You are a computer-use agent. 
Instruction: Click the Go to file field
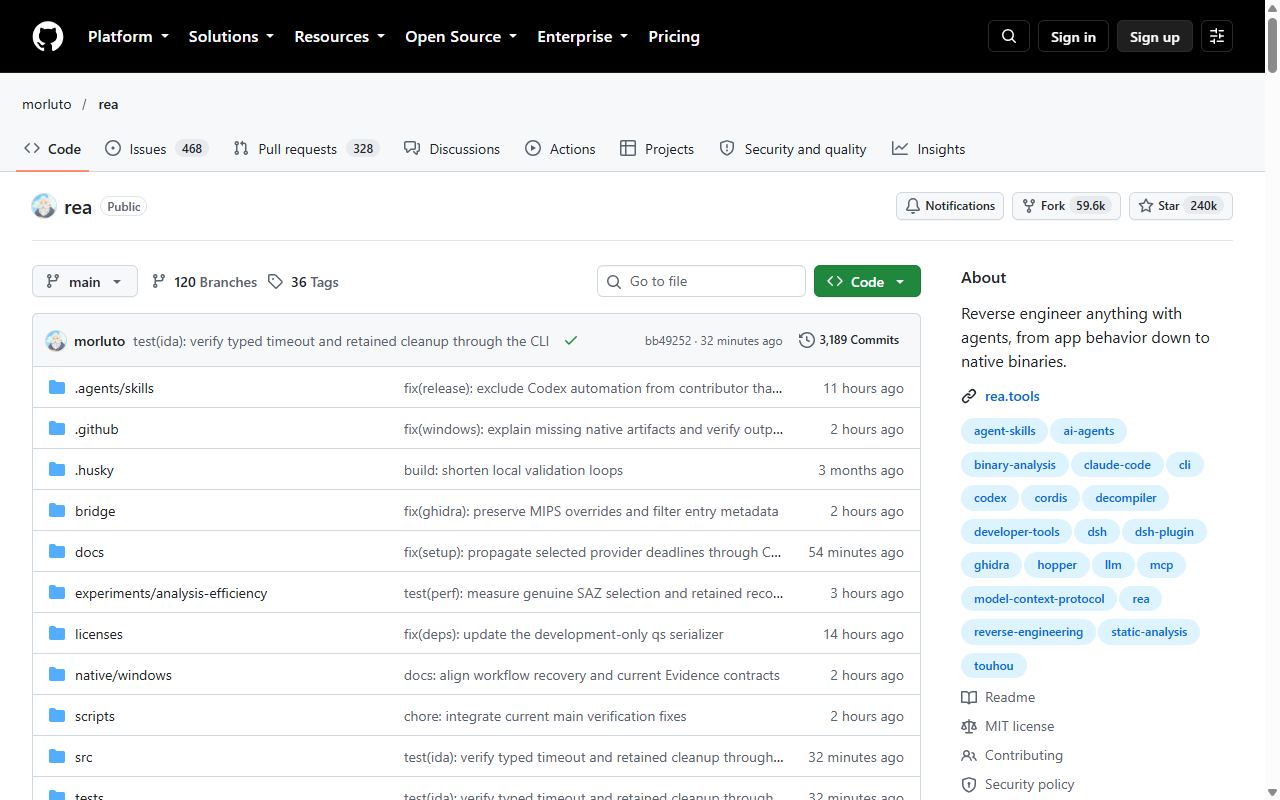[x=701, y=281]
